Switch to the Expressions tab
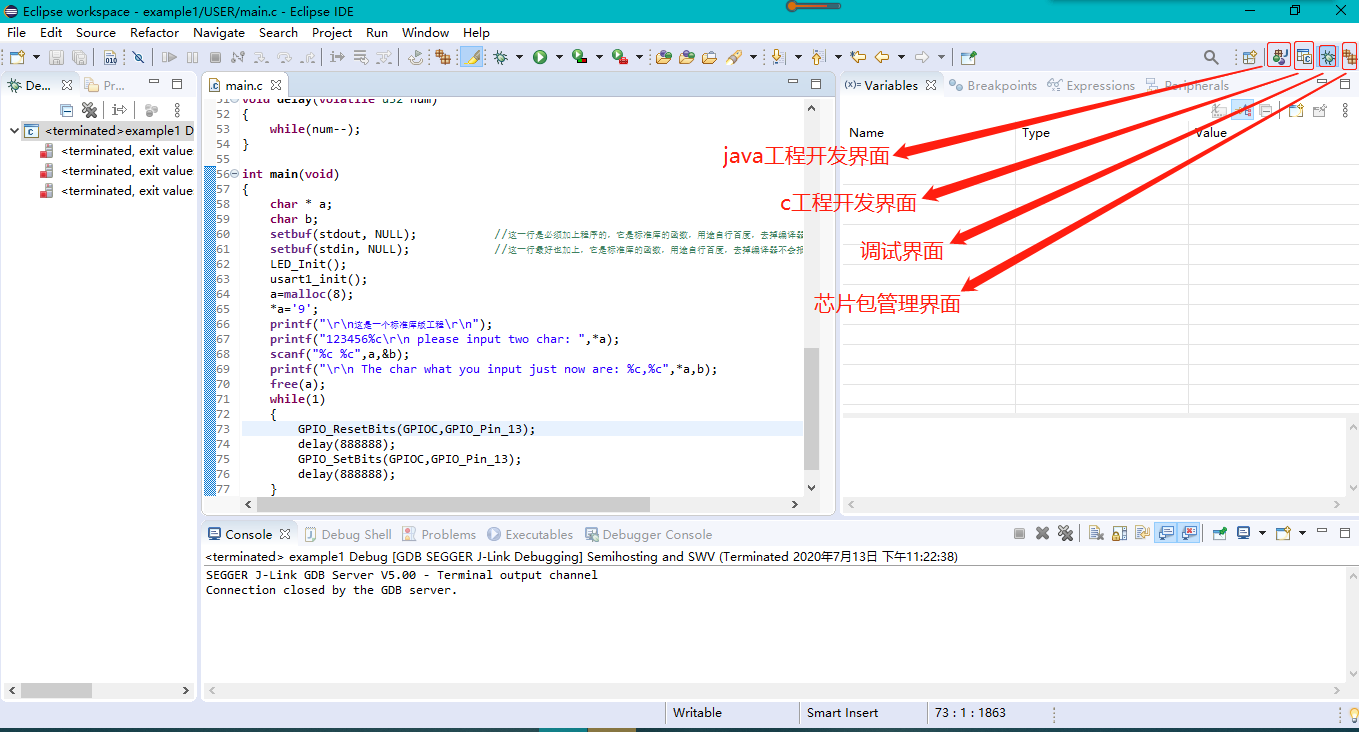1359x732 pixels. 1091,85
